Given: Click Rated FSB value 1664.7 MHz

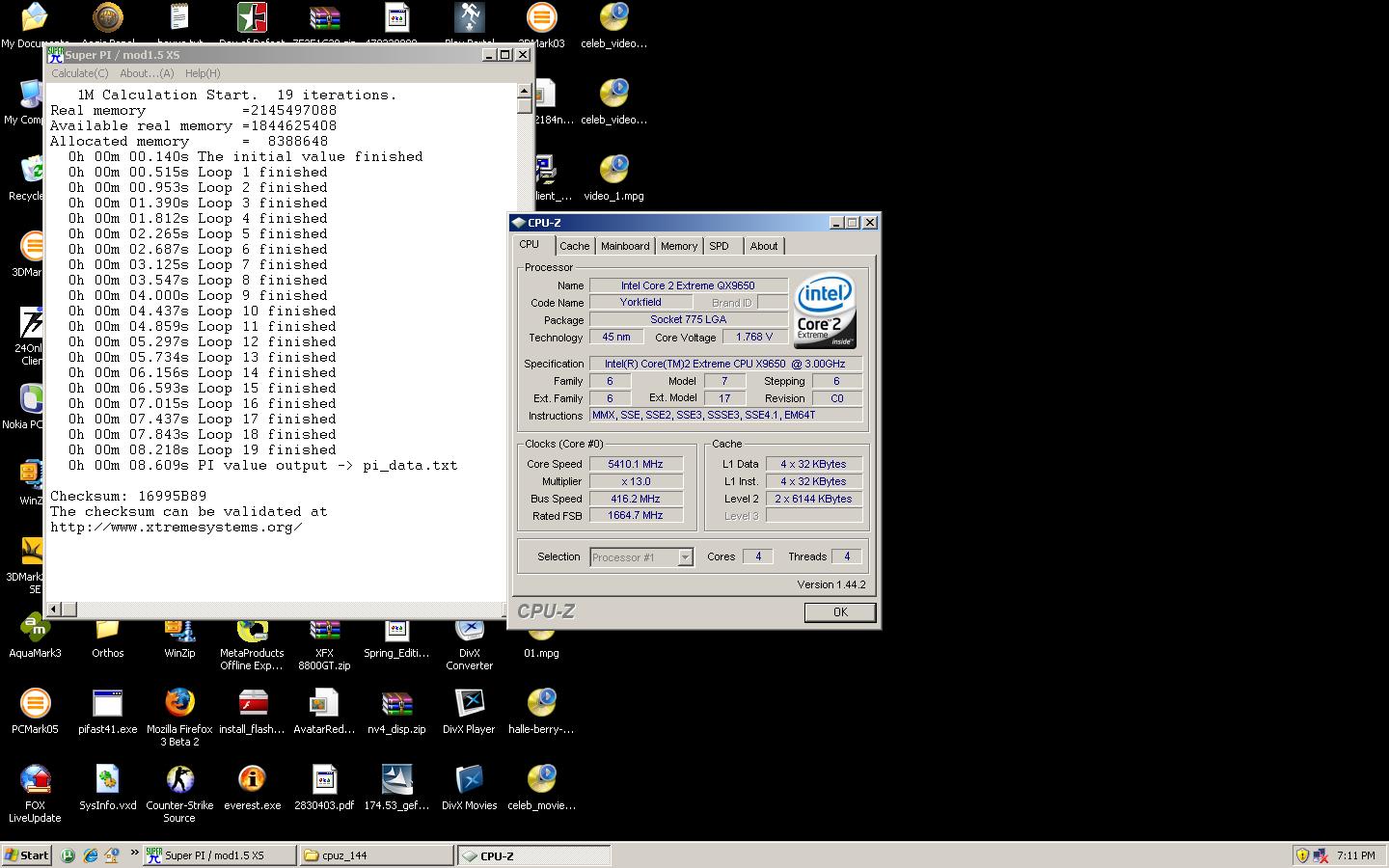Looking at the screenshot, I should pos(636,516).
